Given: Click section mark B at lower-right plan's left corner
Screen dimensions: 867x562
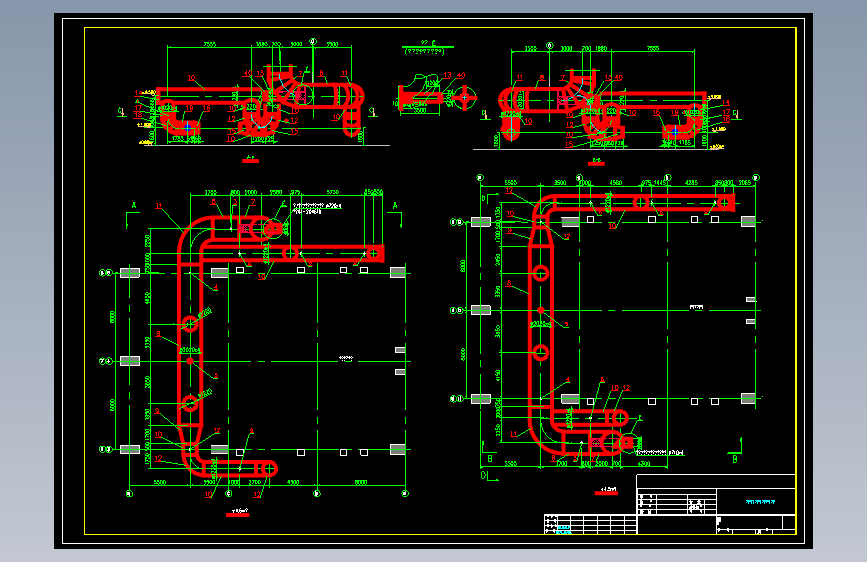Looking at the screenshot, I should click(x=490, y=459).
